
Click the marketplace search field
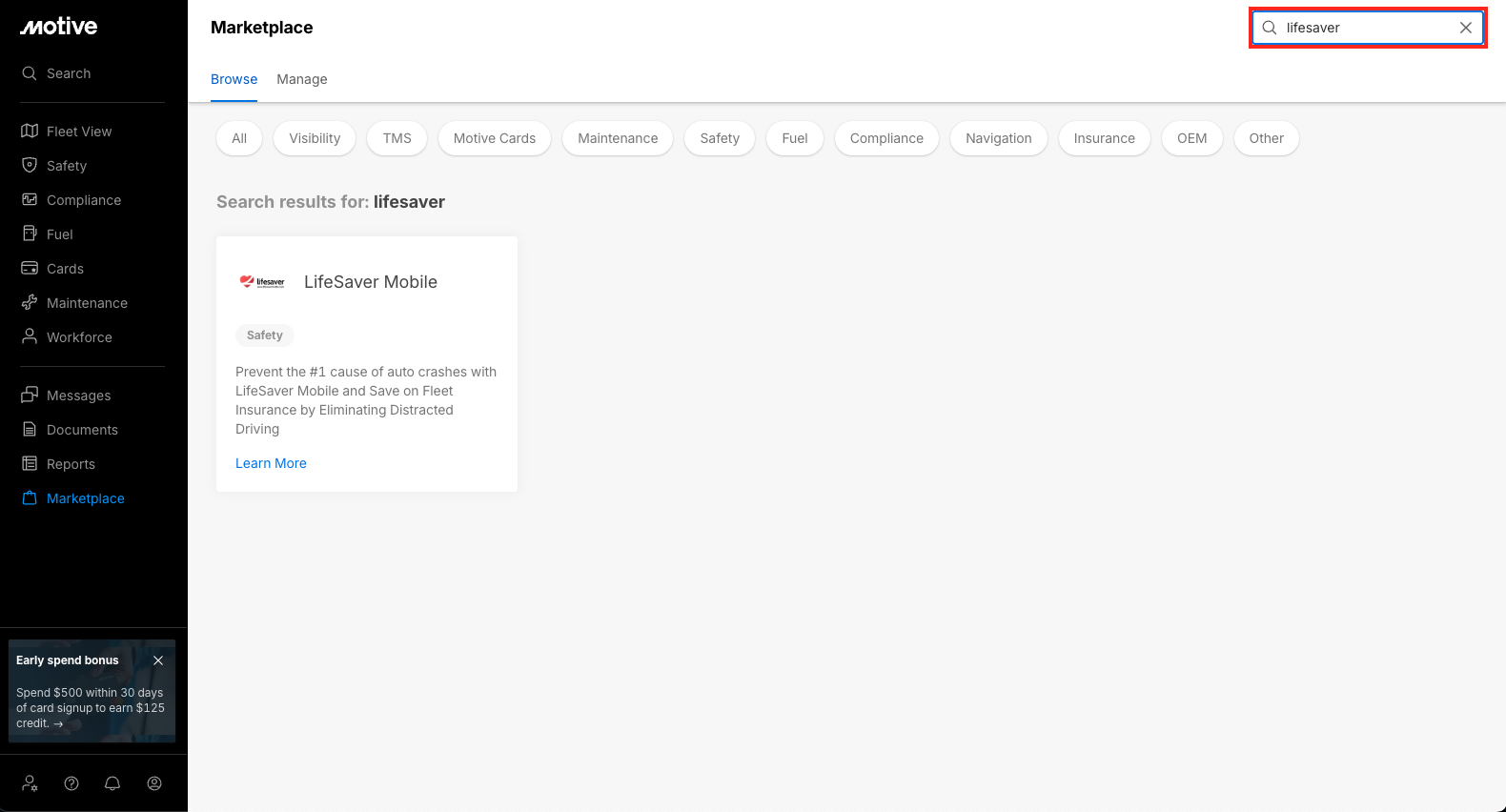1368,28
